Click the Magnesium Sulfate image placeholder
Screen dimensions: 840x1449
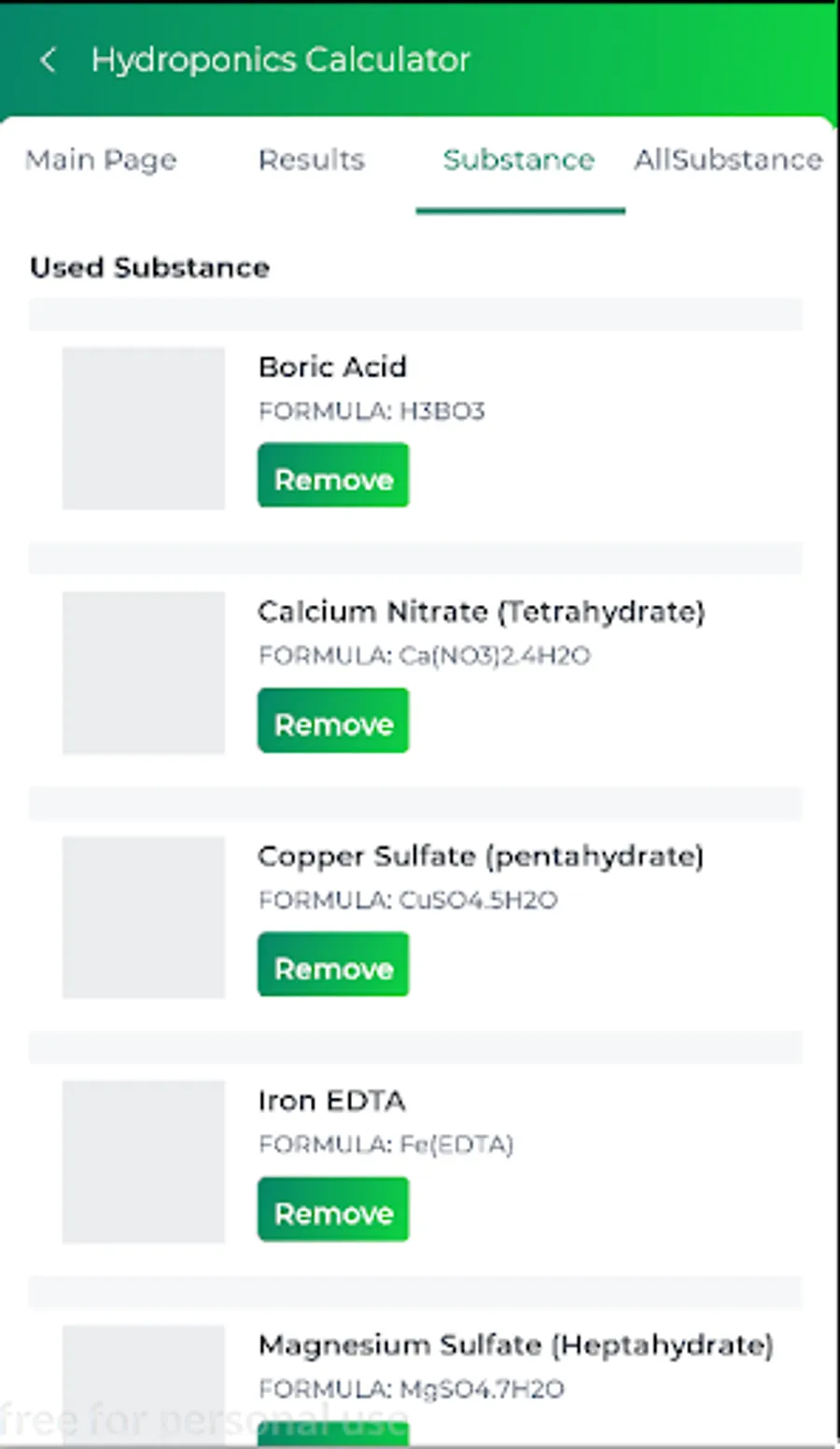coord(144,1385)
